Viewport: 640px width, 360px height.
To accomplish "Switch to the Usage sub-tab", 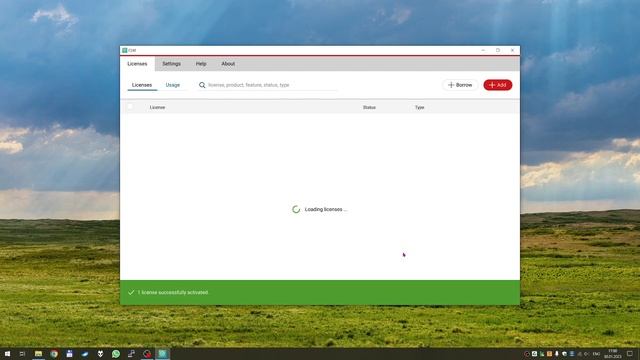I will click(173, 85).
